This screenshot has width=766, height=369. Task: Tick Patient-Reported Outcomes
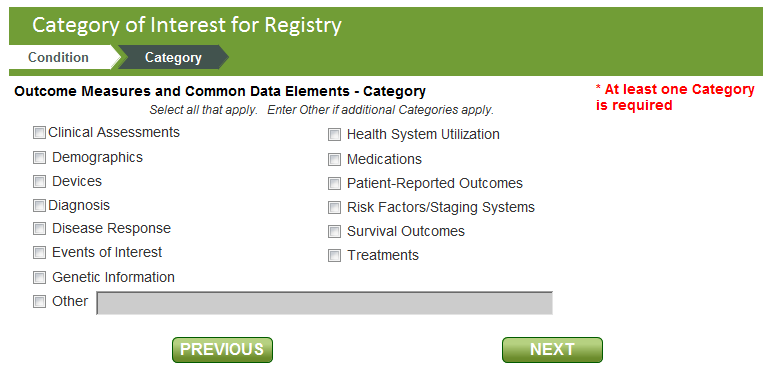[x=334, y=184]
